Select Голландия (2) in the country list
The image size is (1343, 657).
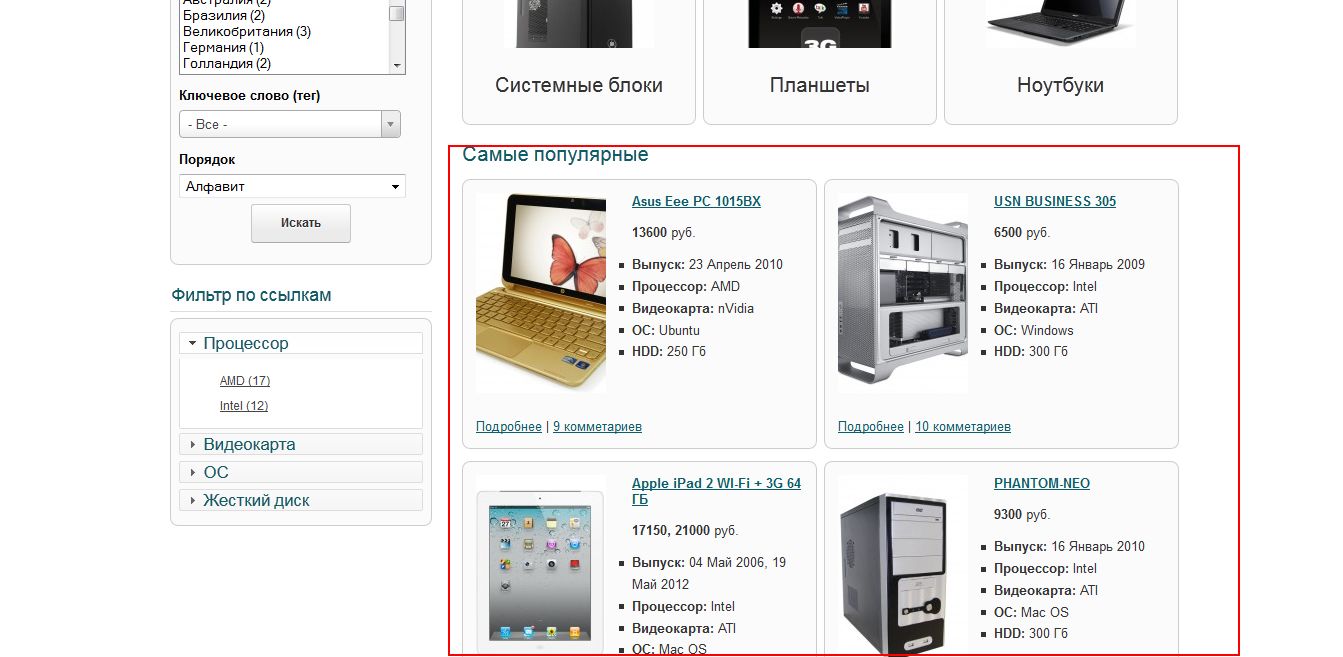227,63
